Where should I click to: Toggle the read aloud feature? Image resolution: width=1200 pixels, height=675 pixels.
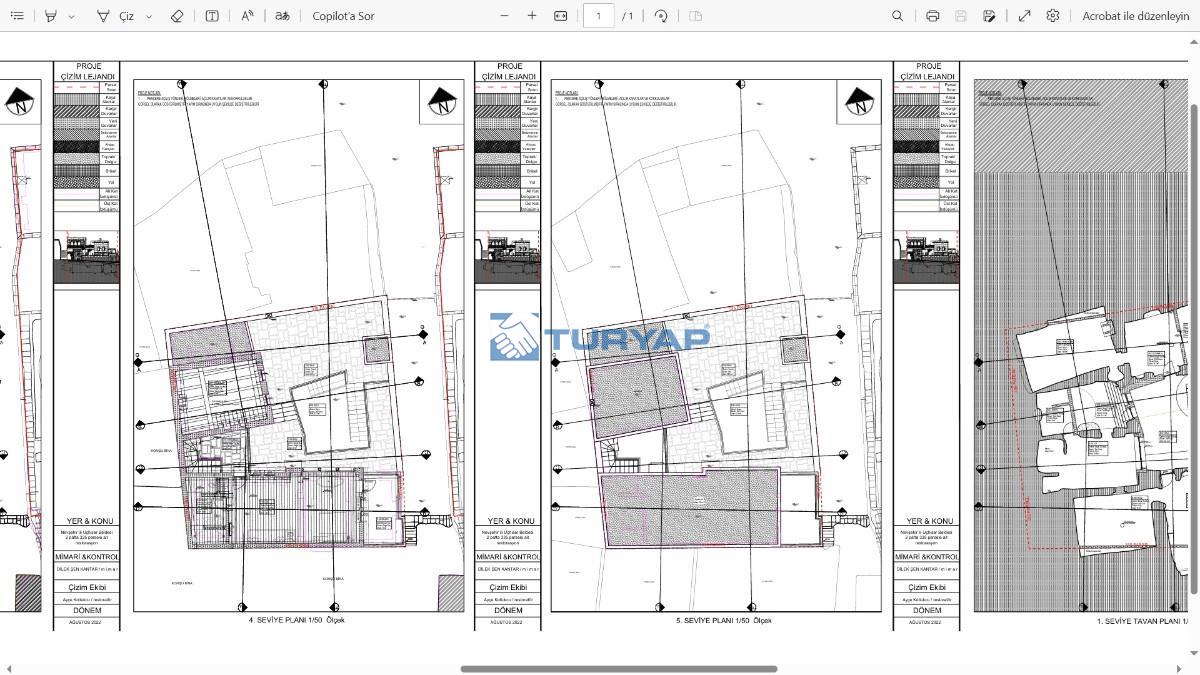coord(247,16)
